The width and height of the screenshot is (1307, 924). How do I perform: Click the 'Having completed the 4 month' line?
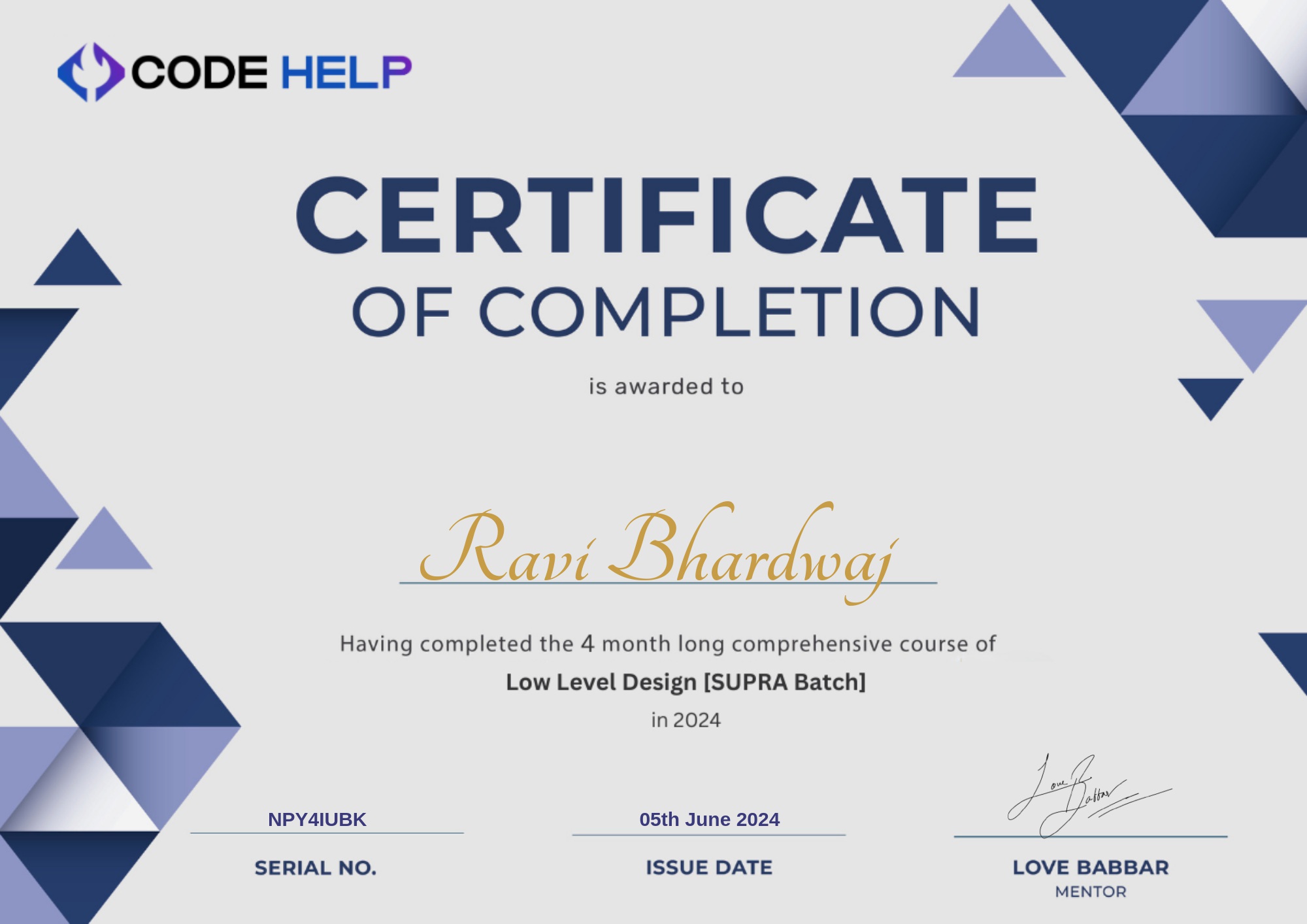coord(667,644)
